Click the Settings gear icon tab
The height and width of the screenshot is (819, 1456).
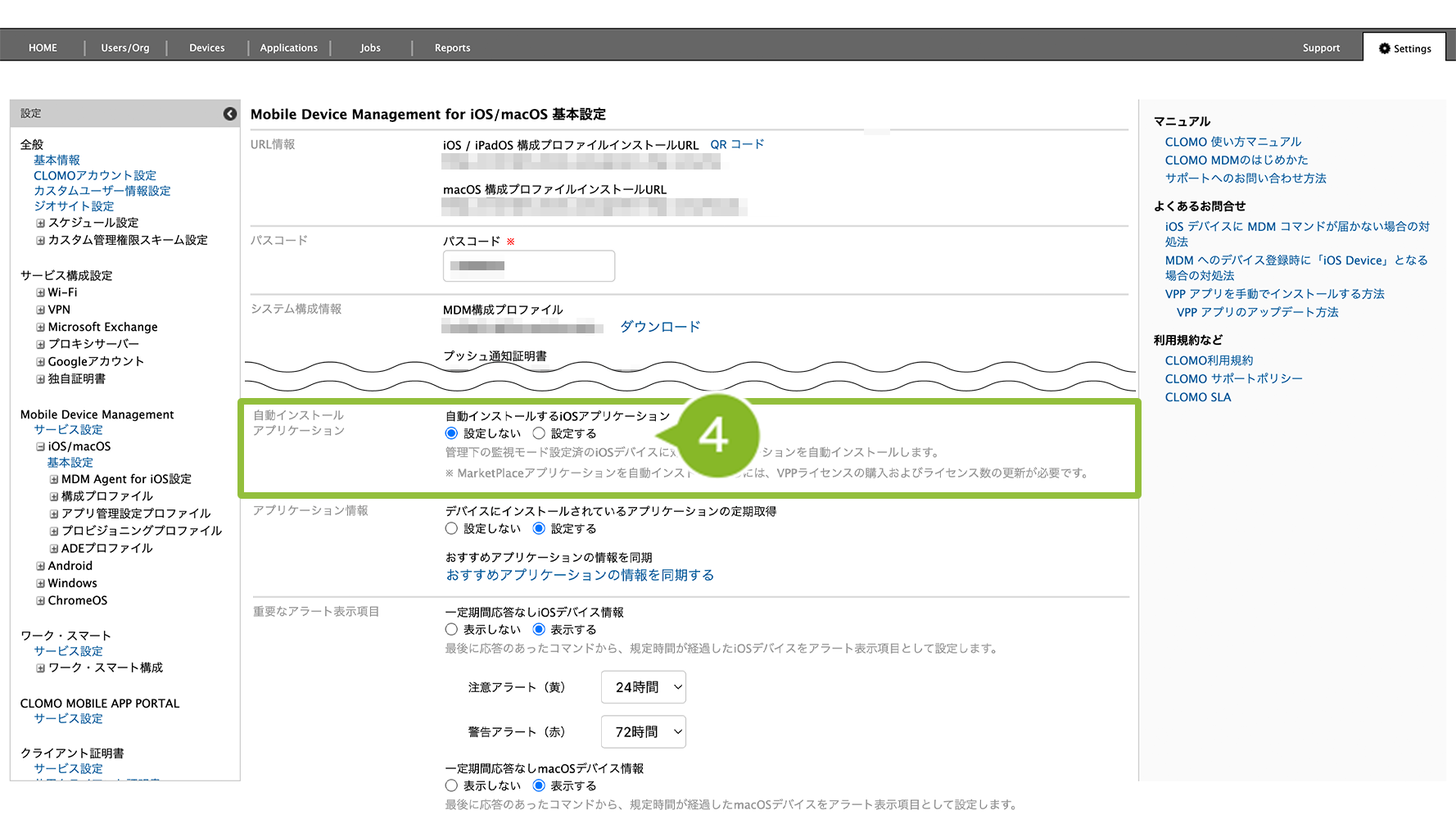[1404, 48]
